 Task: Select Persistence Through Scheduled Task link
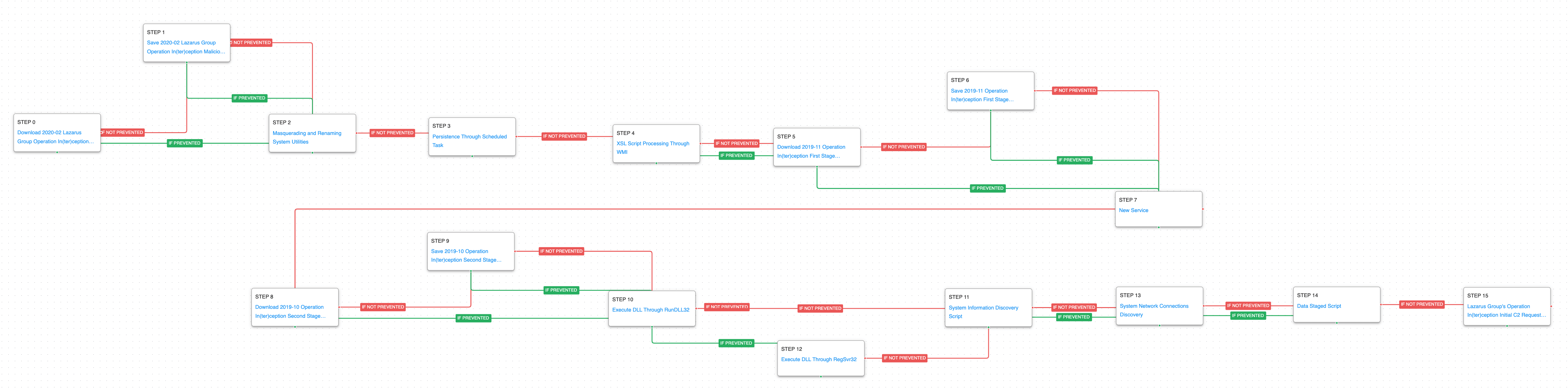pyautogui.click(x=469, y=137)
